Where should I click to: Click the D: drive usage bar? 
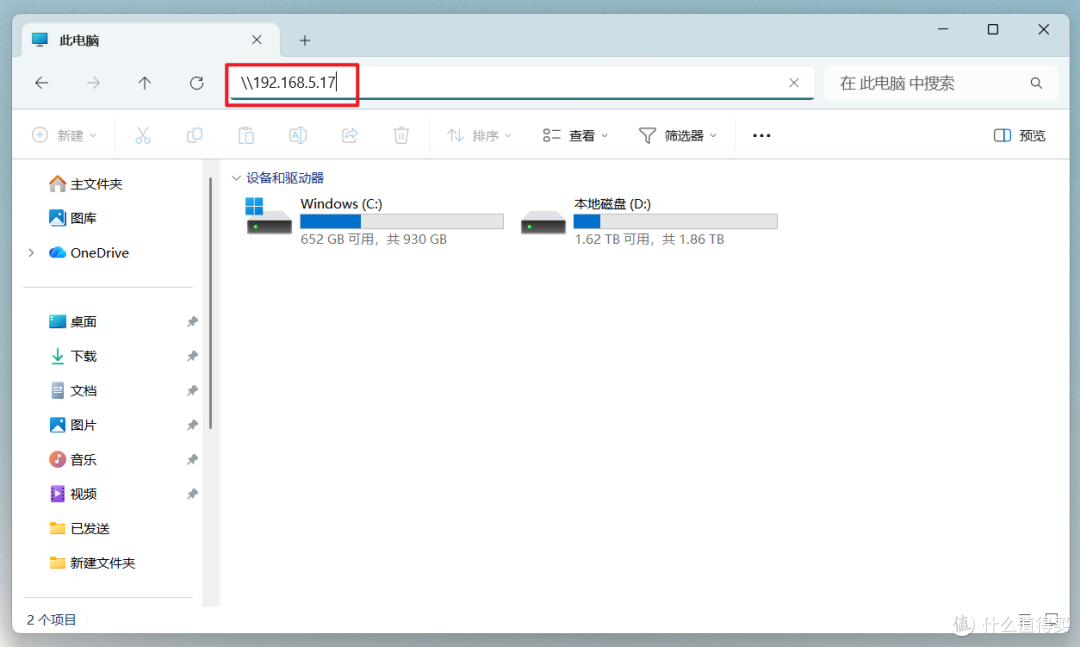click(675, 221)
